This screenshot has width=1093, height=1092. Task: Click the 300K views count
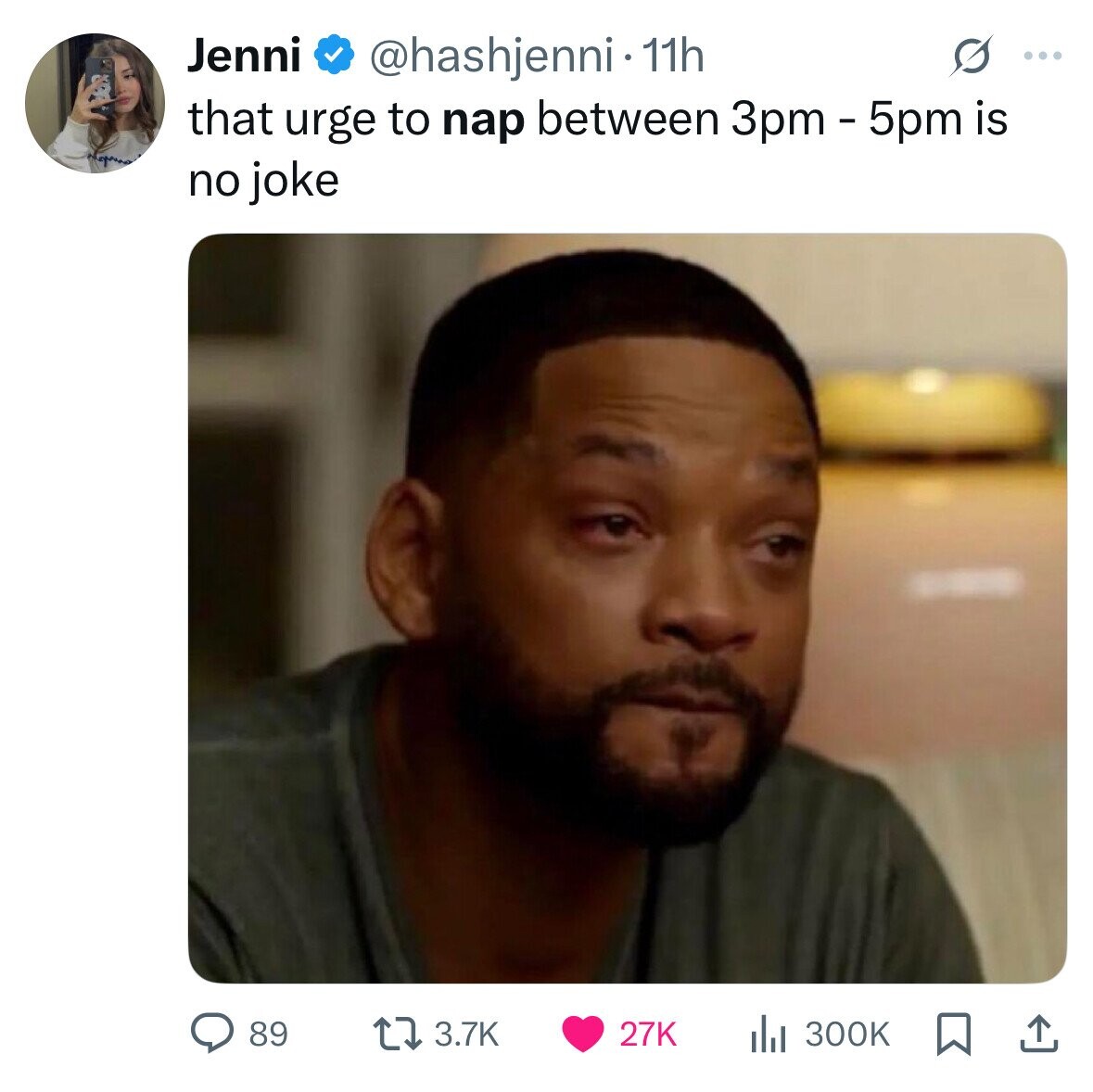[847, 1034]
